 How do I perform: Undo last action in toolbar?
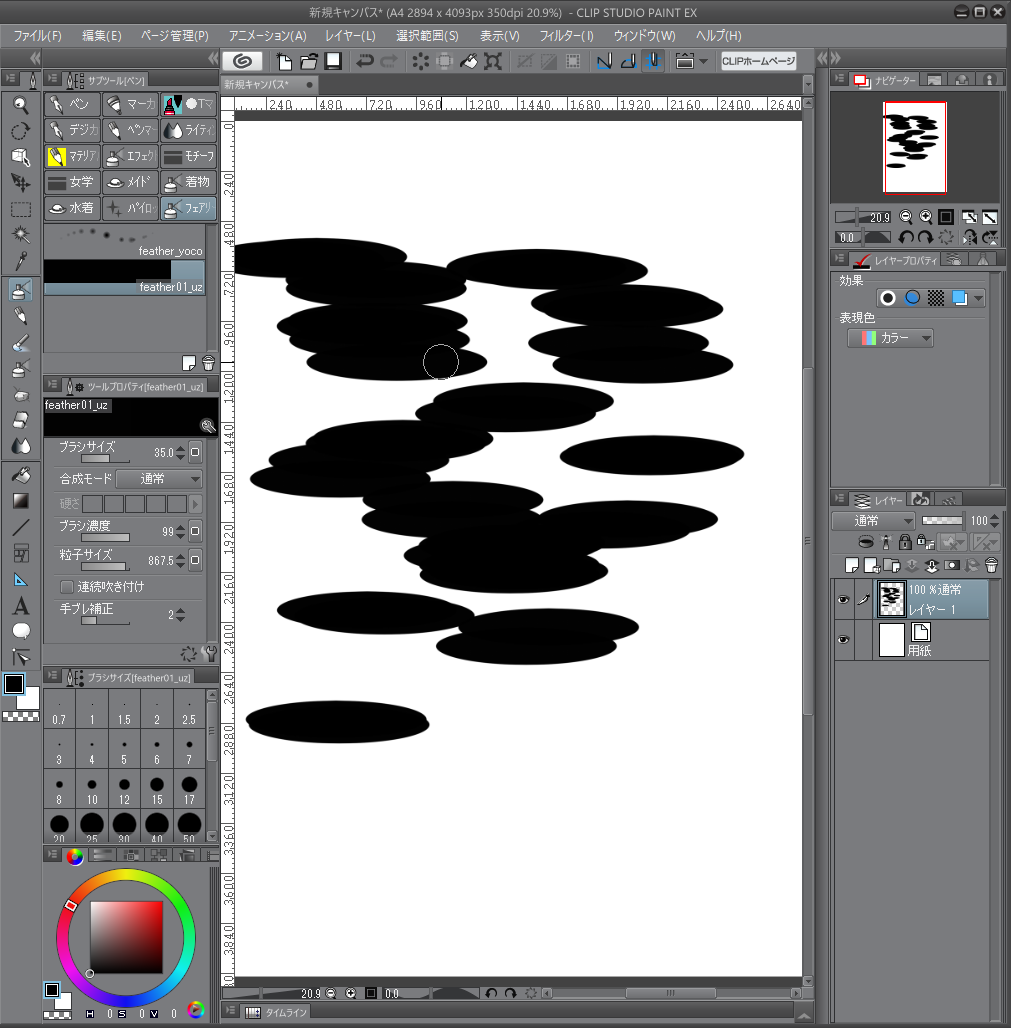point(365,61)
